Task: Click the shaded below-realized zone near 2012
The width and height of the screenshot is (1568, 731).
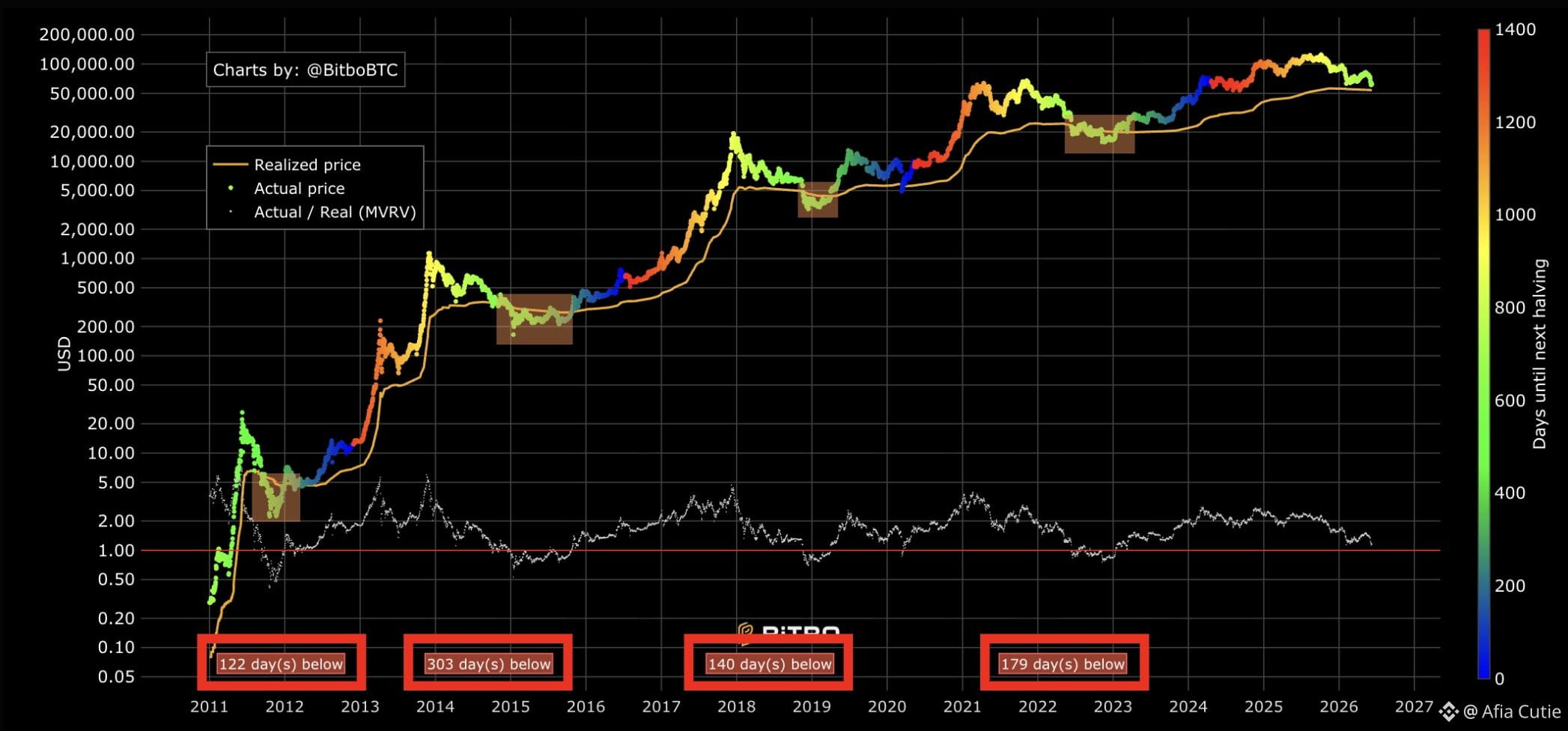Action: [276, 497]
